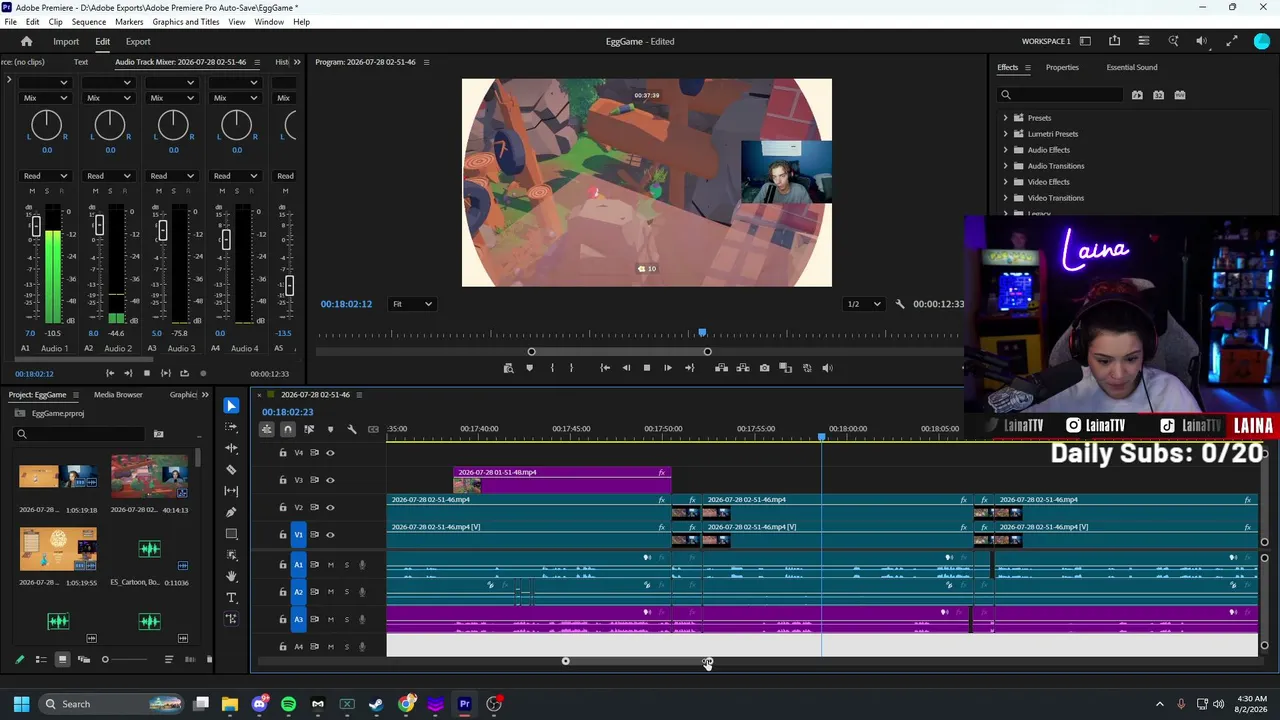The height and width of the screenshot is (720, 1280).
Task: Select the Track Select Forward tool
Action: coord(231,427)
